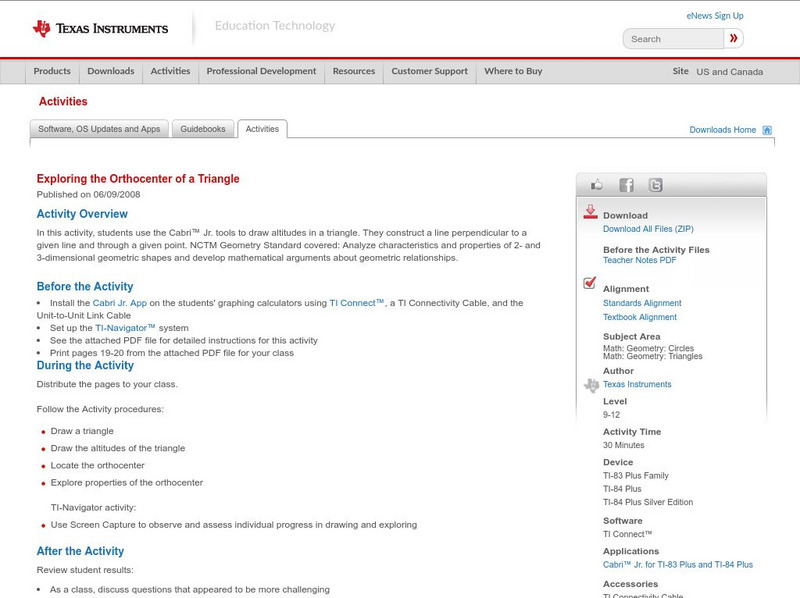
Task: Click Math: Geometry: Triangles subject entry
Action: coord(653,356)
